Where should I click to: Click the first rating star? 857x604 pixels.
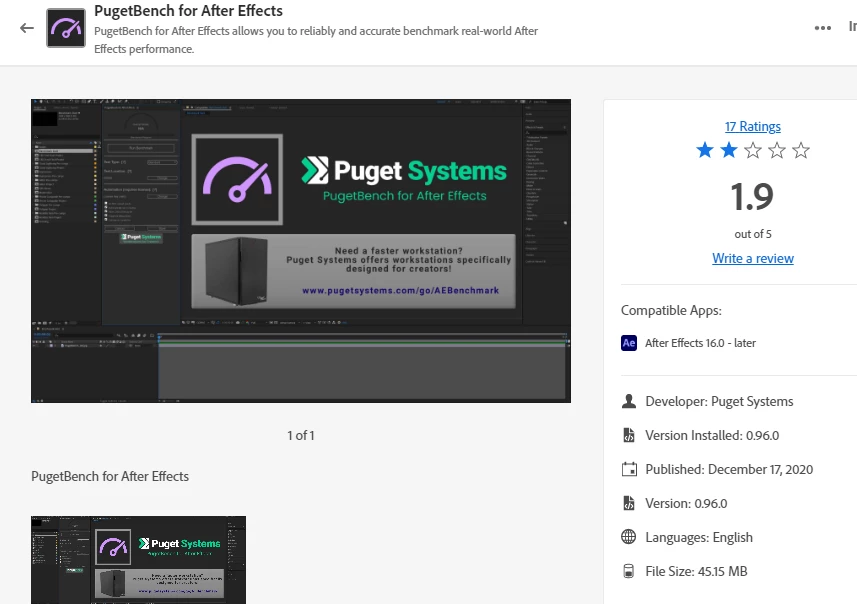[705, 150]
